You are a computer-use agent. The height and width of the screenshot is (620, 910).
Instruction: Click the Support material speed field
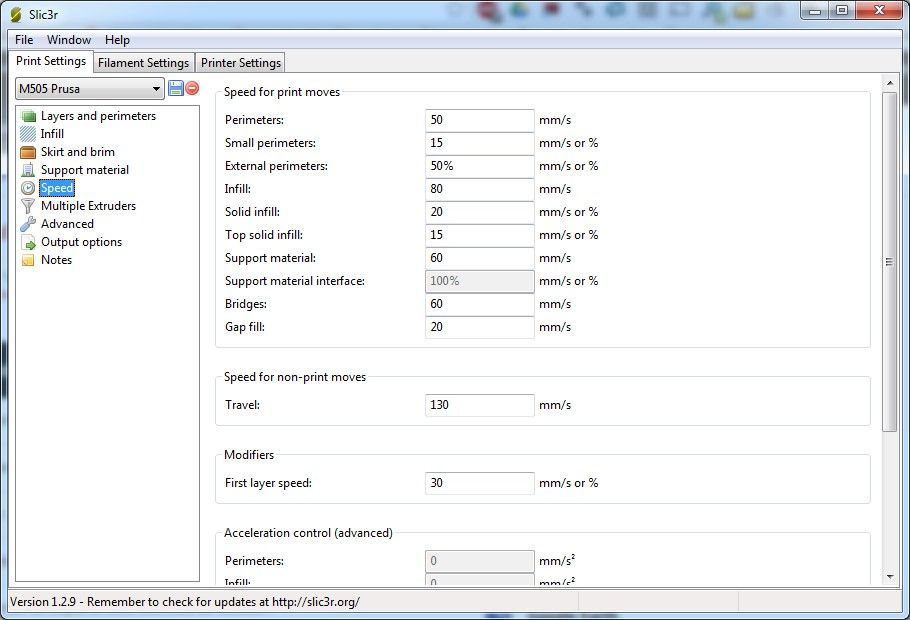pos(479,258)
